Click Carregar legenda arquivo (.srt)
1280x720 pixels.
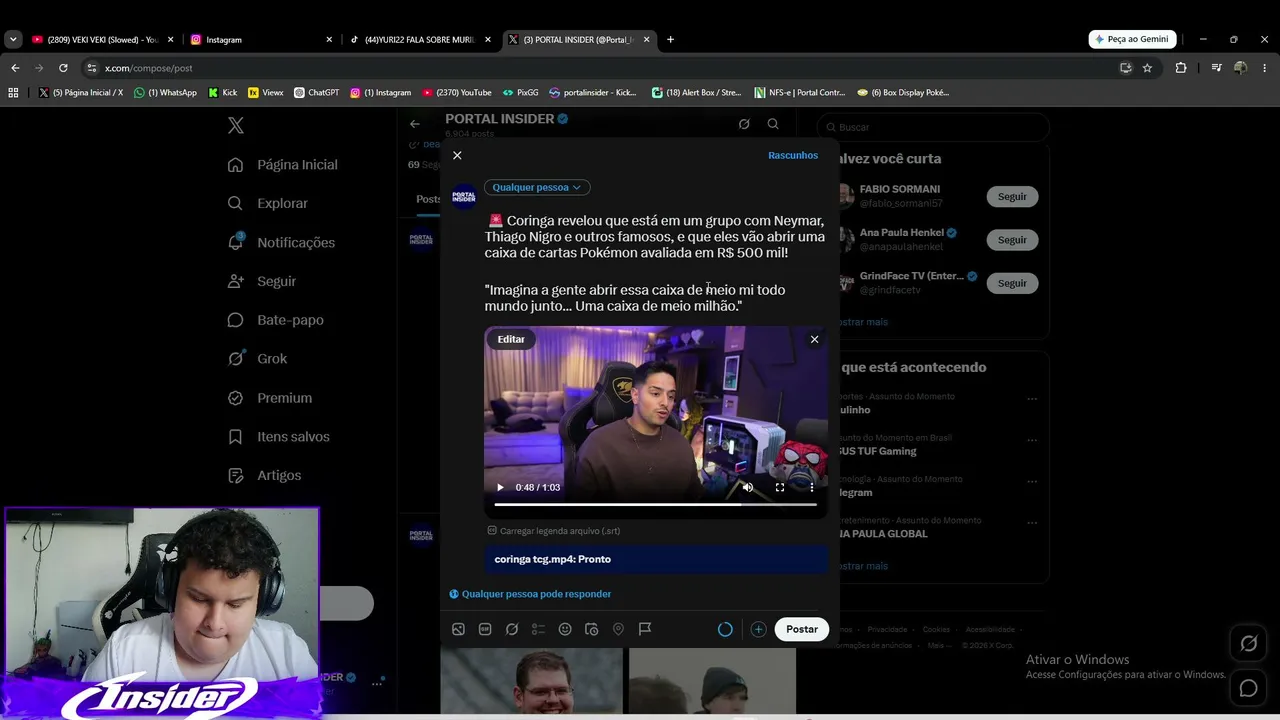point(554,531)
